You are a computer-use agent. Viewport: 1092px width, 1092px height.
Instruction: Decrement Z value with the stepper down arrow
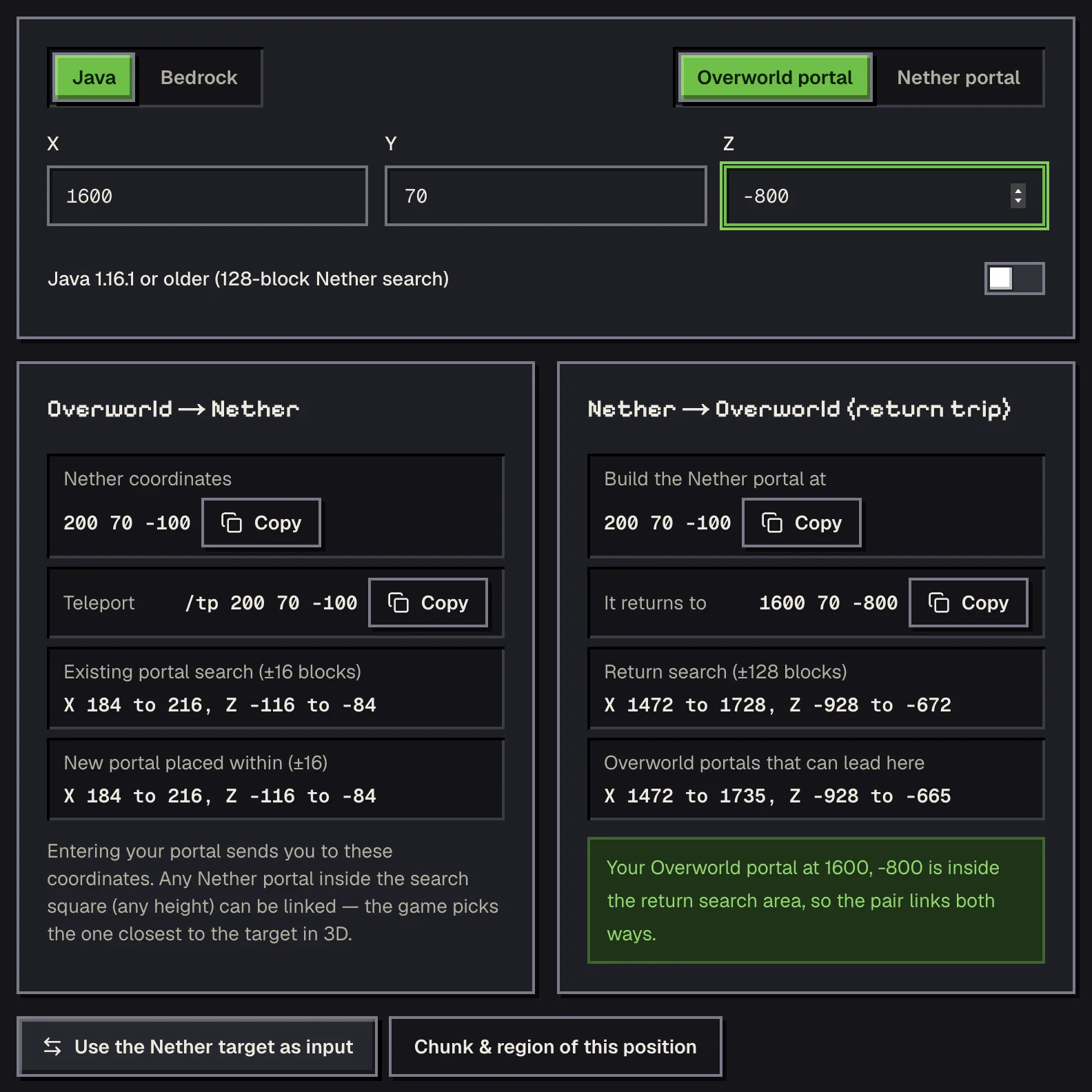[1018, 201]
